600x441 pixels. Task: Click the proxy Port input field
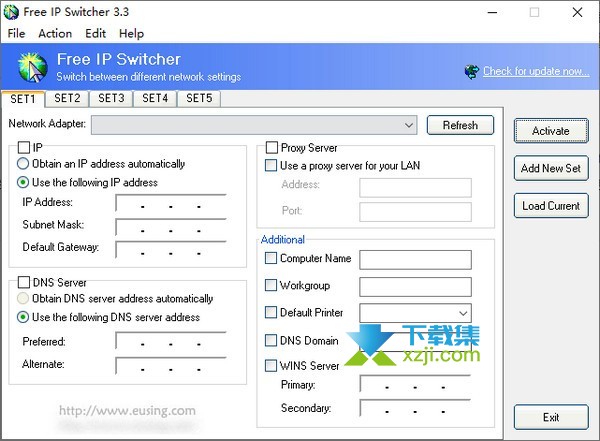point(416,212)
